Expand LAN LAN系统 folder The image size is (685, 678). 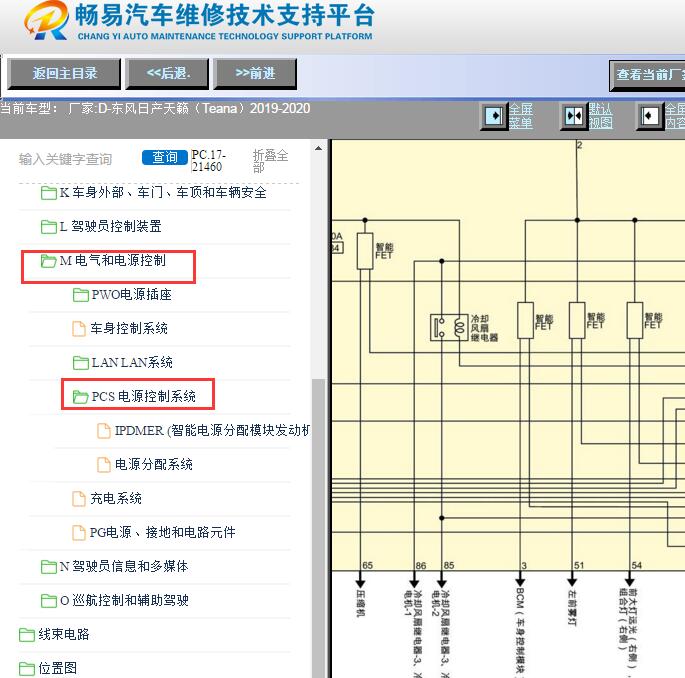click(x=132, y=362)
